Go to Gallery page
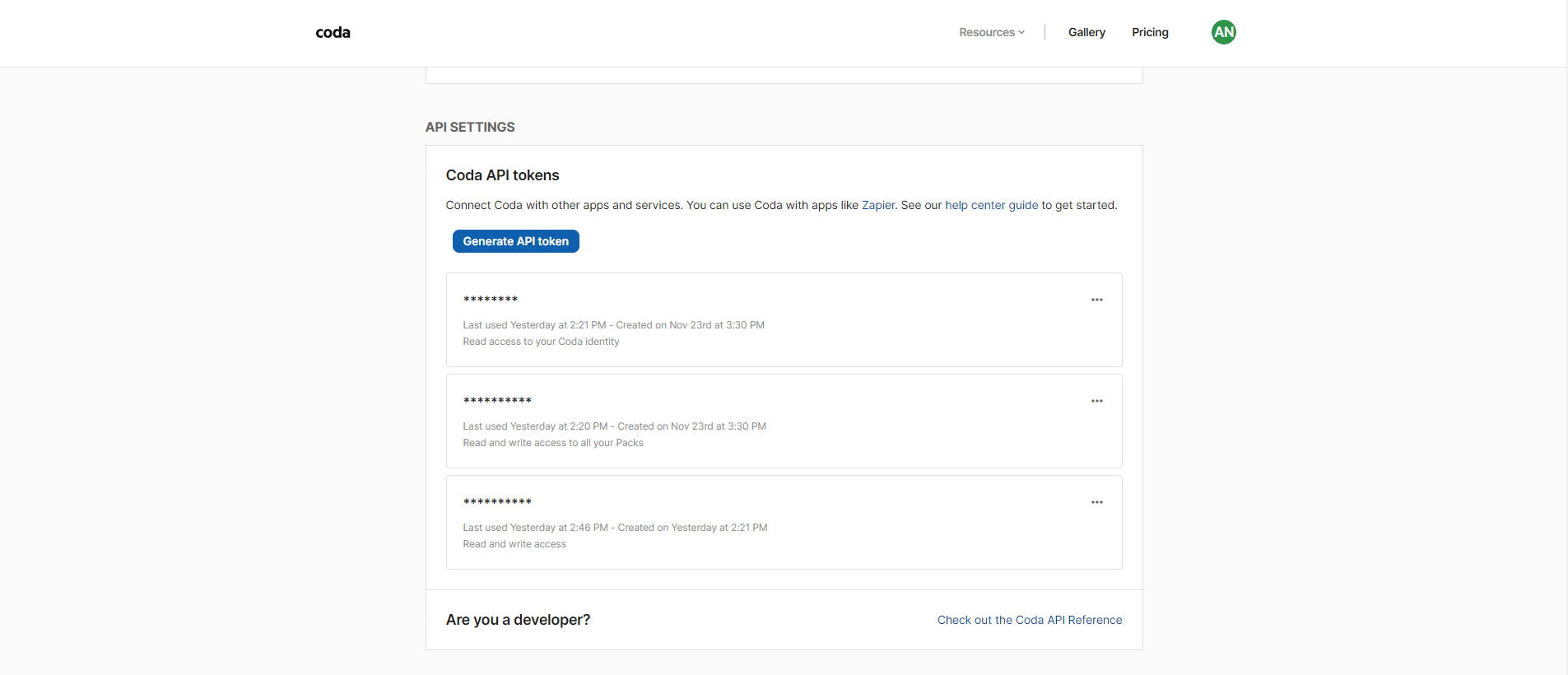Screen dimensions: 1568x675 [1086, 32]
